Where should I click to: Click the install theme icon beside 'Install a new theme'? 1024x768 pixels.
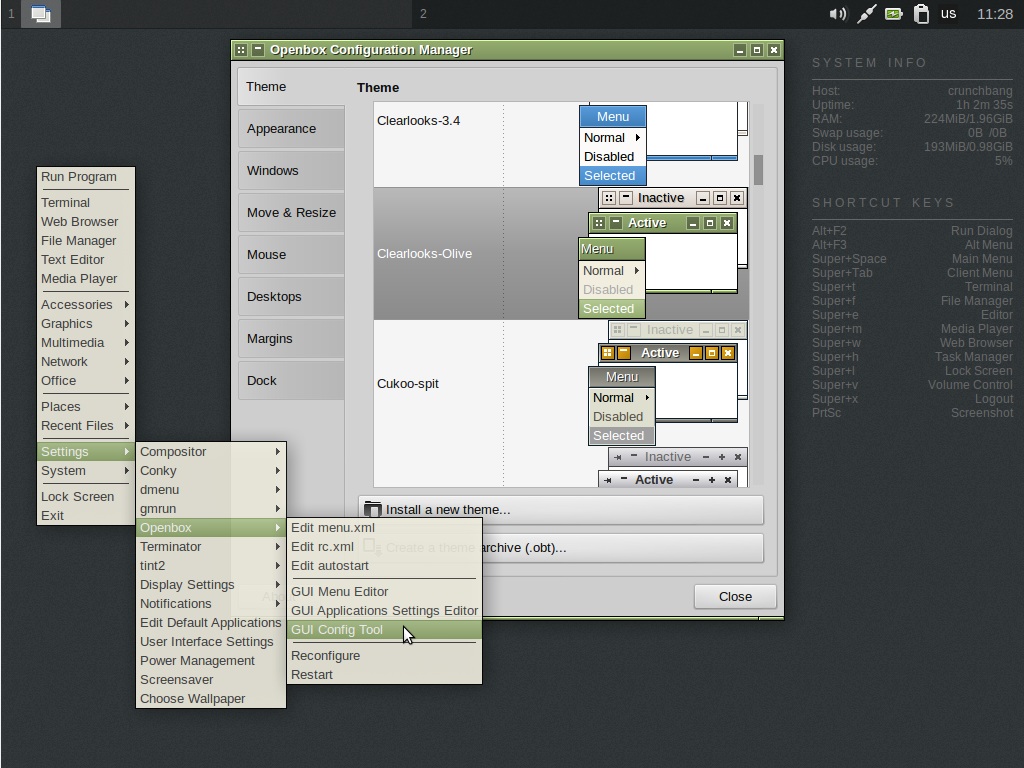tap(372, 509)
